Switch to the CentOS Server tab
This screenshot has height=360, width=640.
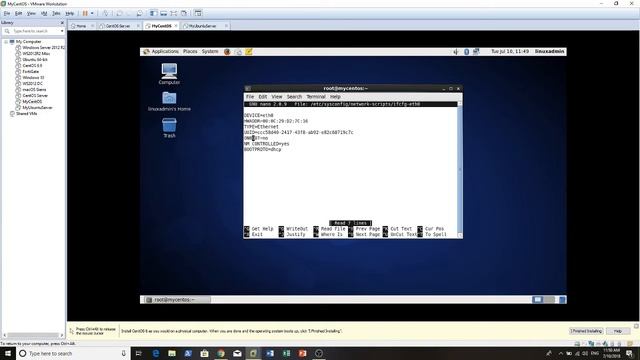(x=118, y=26)
